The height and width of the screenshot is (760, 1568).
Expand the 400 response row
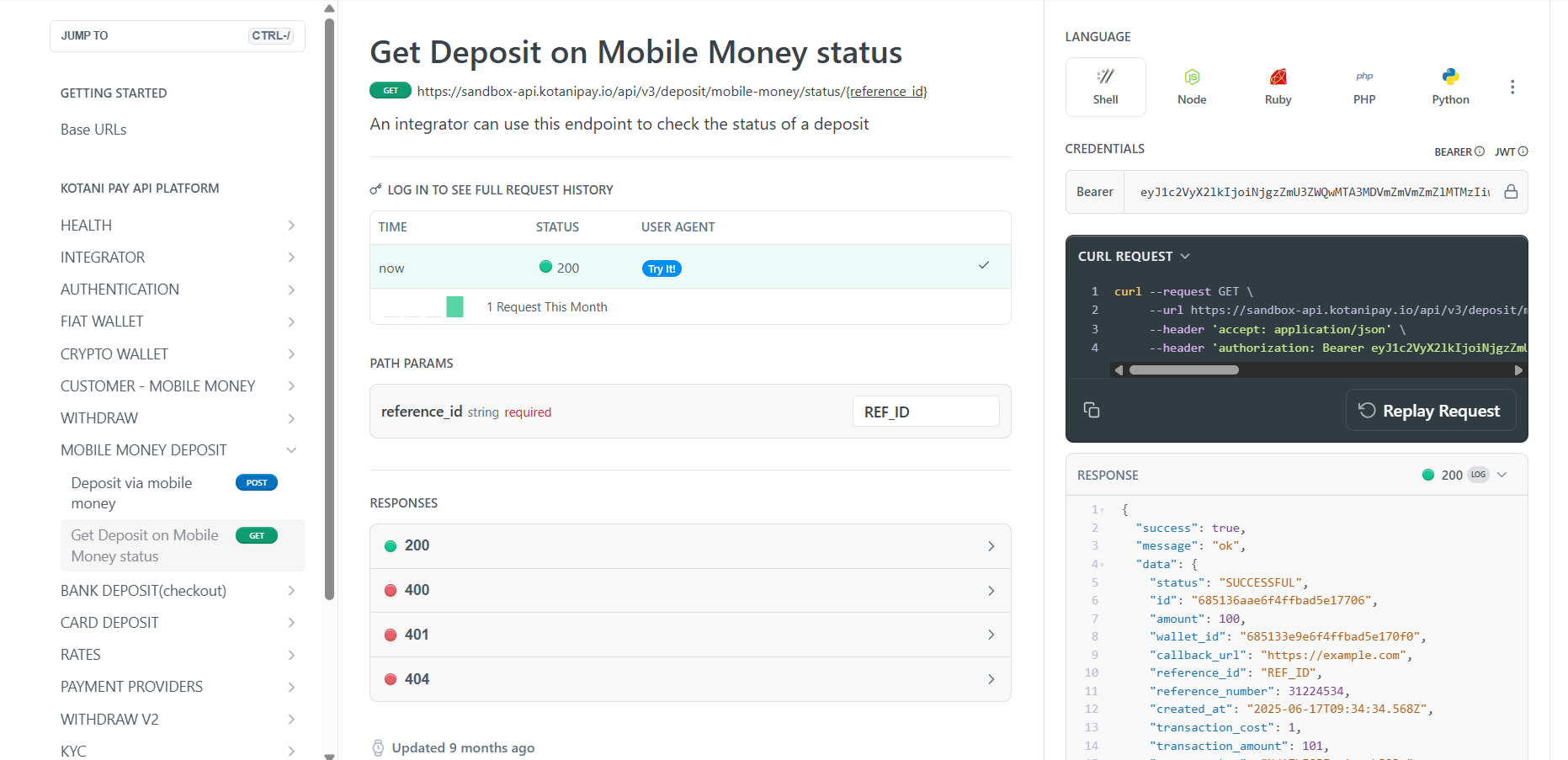tap(690, 591)
